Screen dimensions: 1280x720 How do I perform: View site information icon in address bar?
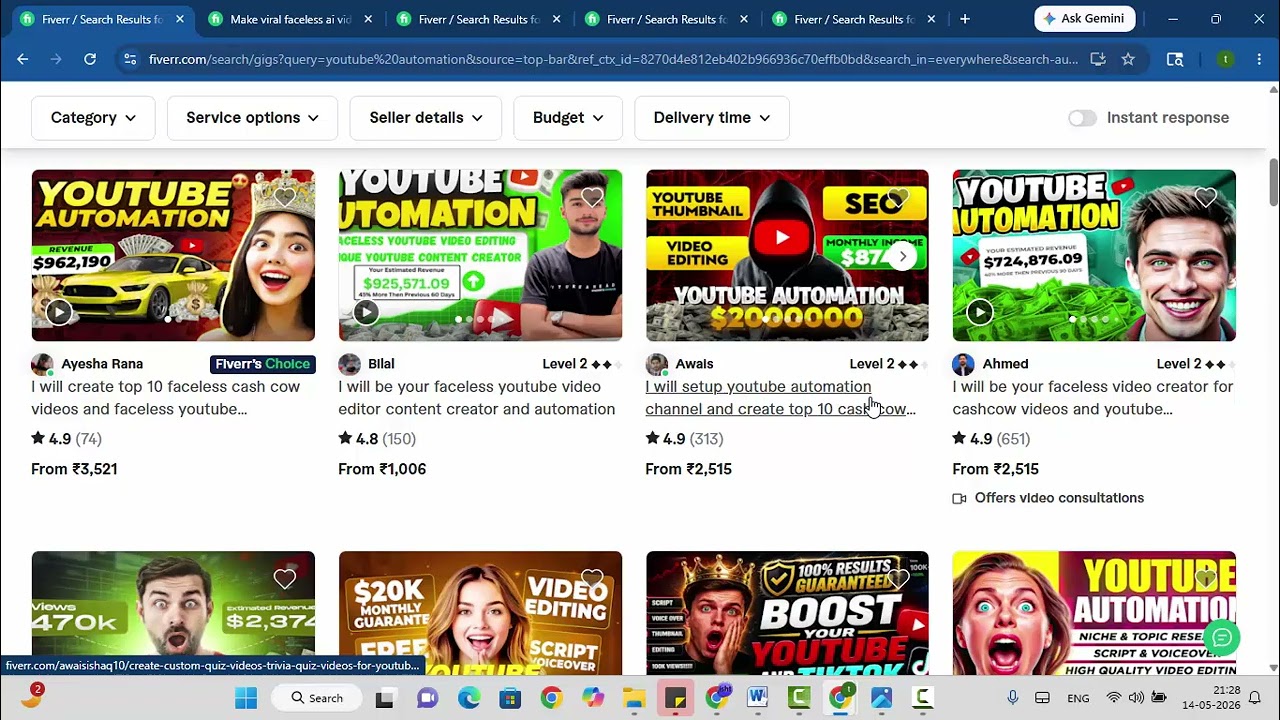[129, 59]
